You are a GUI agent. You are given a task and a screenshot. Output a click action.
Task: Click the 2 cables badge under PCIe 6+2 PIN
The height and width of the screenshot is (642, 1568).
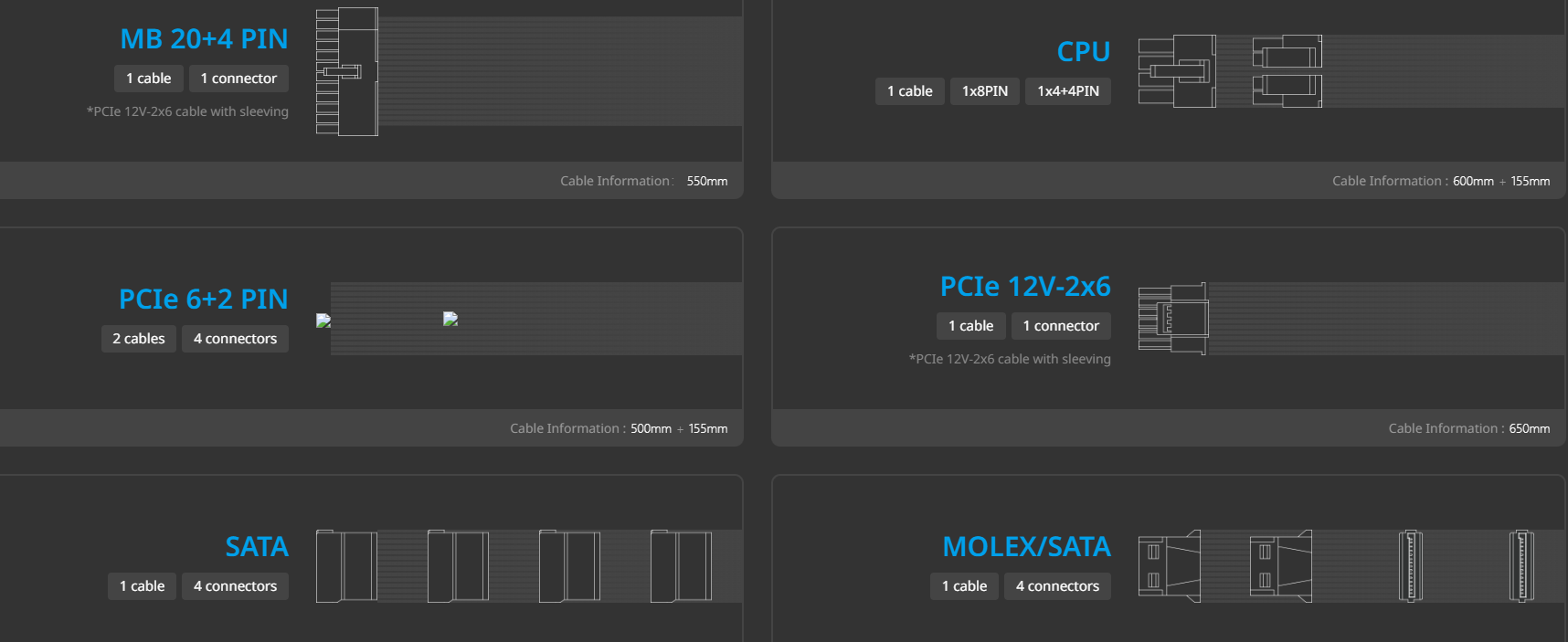139,339
